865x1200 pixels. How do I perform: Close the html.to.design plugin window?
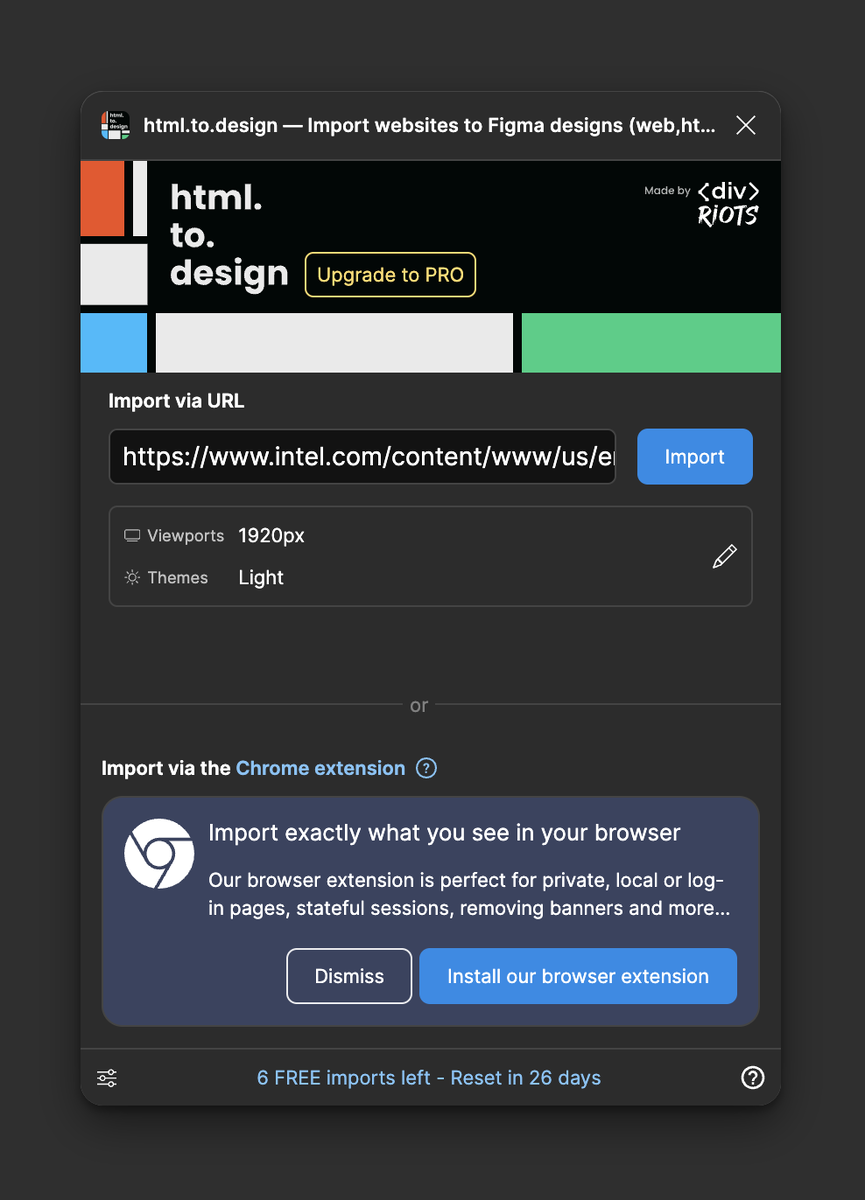745,125
